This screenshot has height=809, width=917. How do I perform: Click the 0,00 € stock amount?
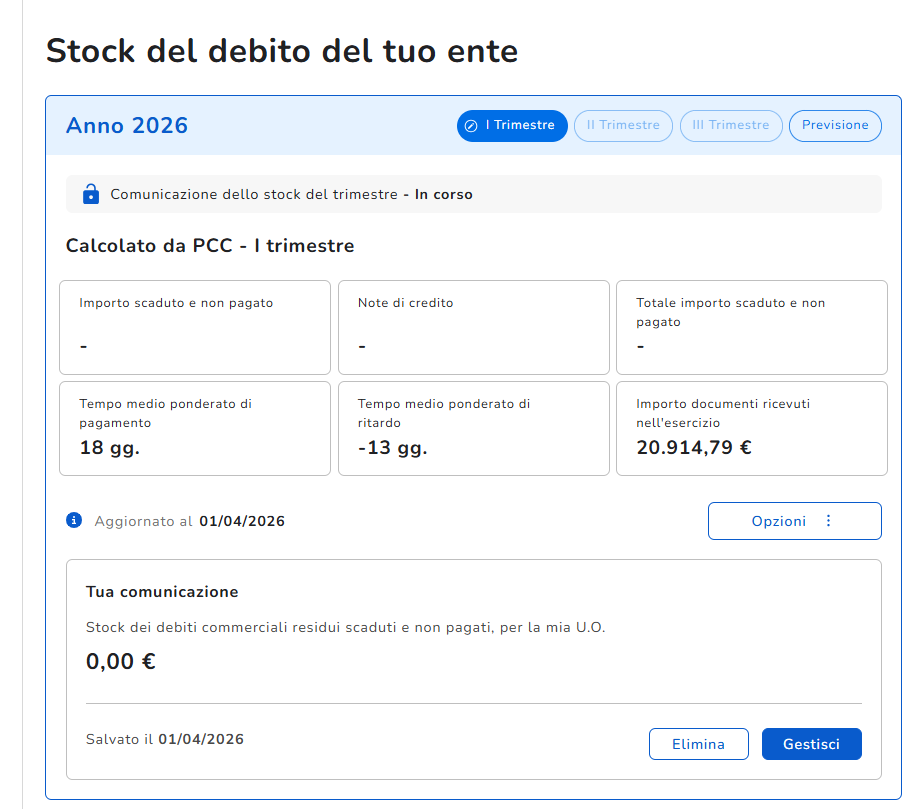tap(121, 661)
